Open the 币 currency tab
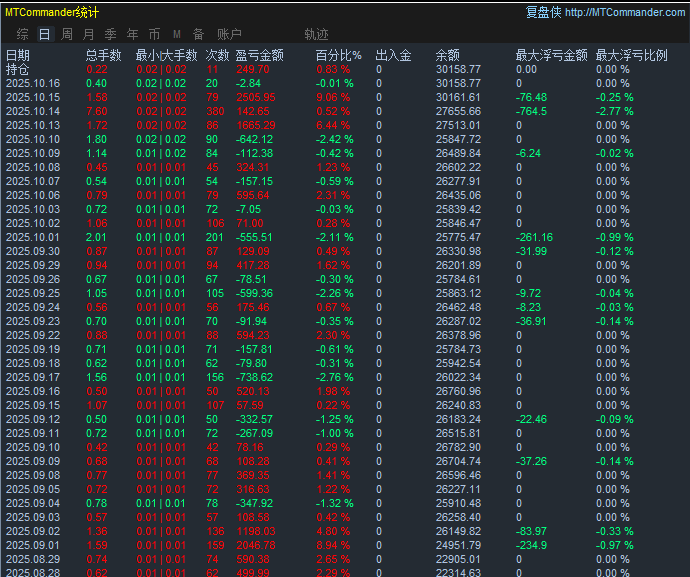This screenshot has height=577, width=690. click(x=154, y=34)
